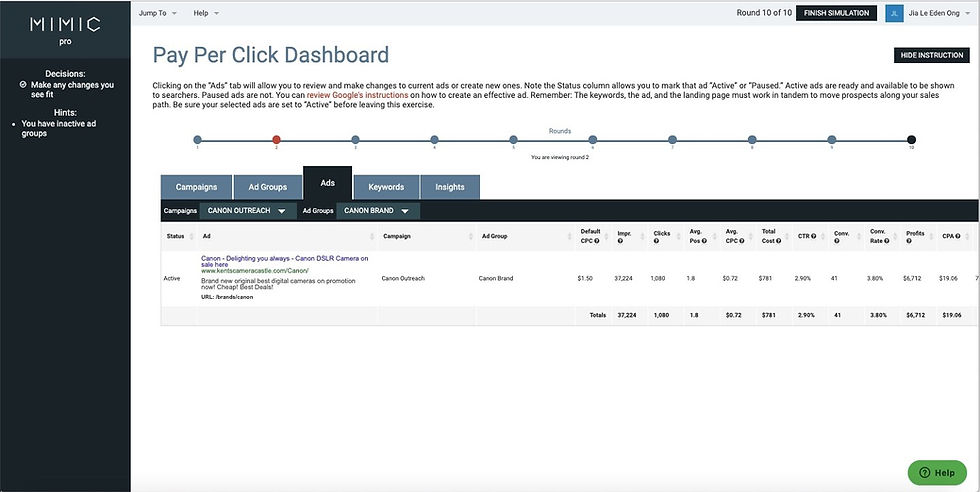Click the CPA help icon
Screen dimensions: 980x492
[x=958, y=236]
